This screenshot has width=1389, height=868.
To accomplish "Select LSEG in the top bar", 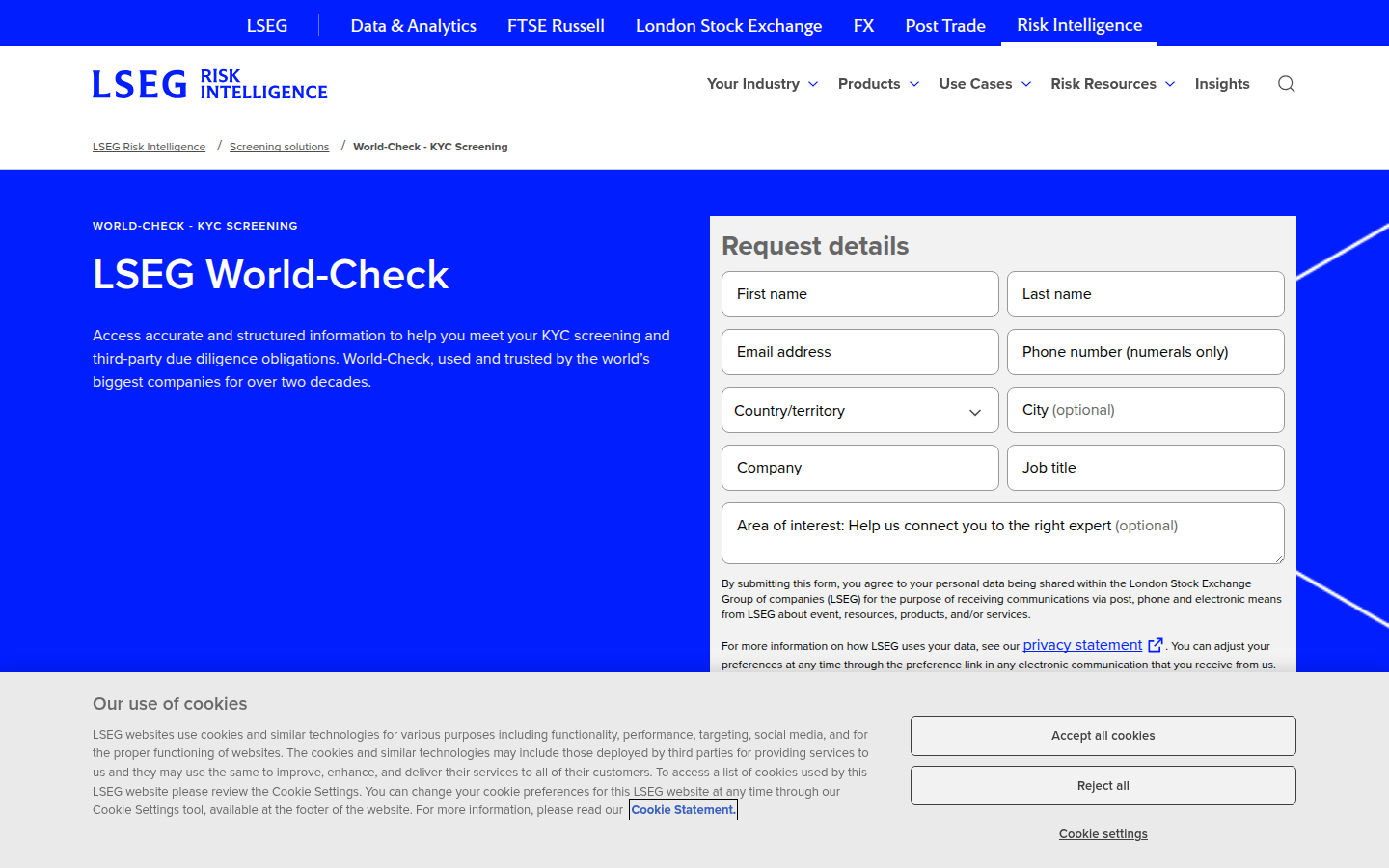I will (267, 25).
